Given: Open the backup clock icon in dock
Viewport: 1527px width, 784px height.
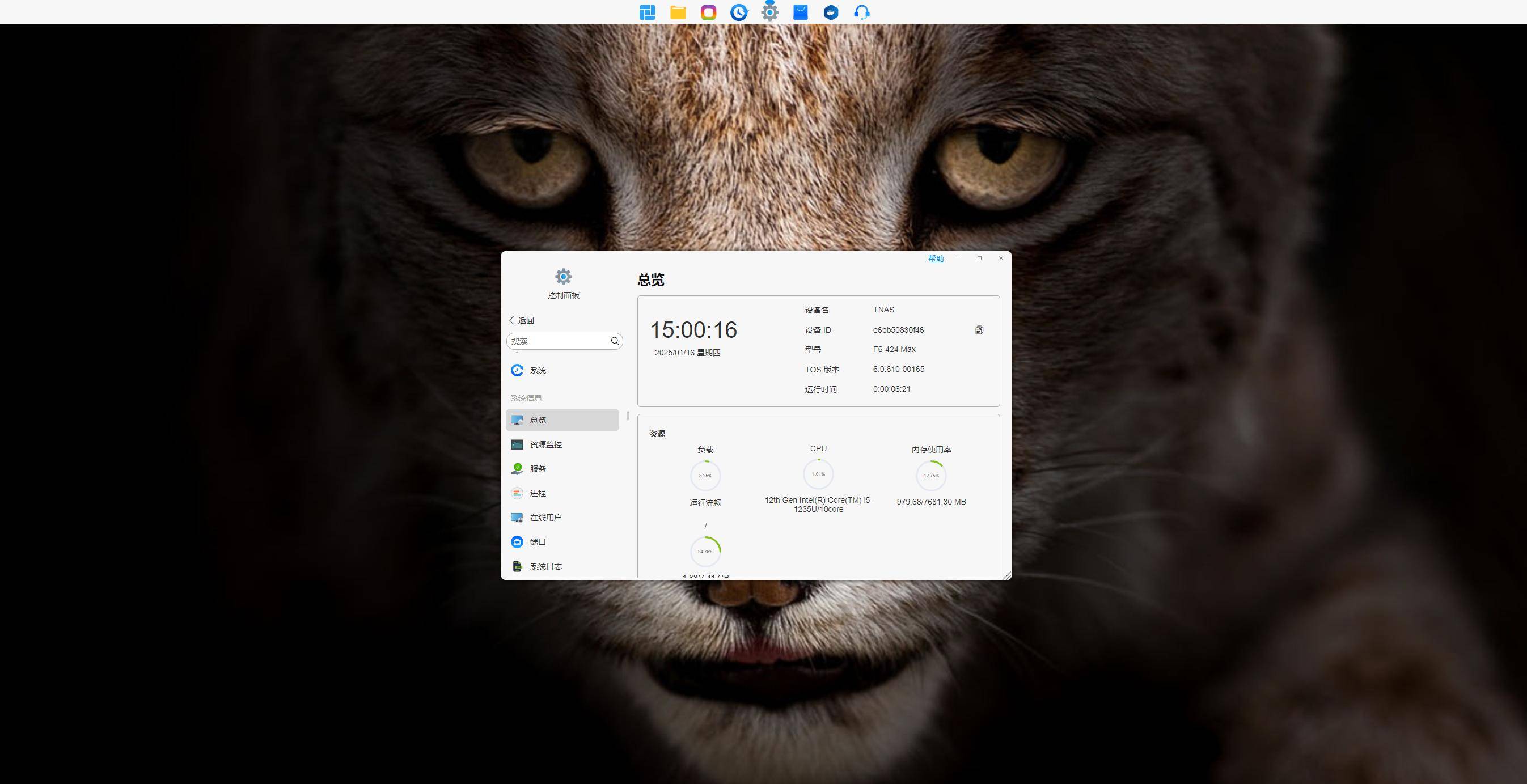Looking at the screenshot, I should click(739, 12).
